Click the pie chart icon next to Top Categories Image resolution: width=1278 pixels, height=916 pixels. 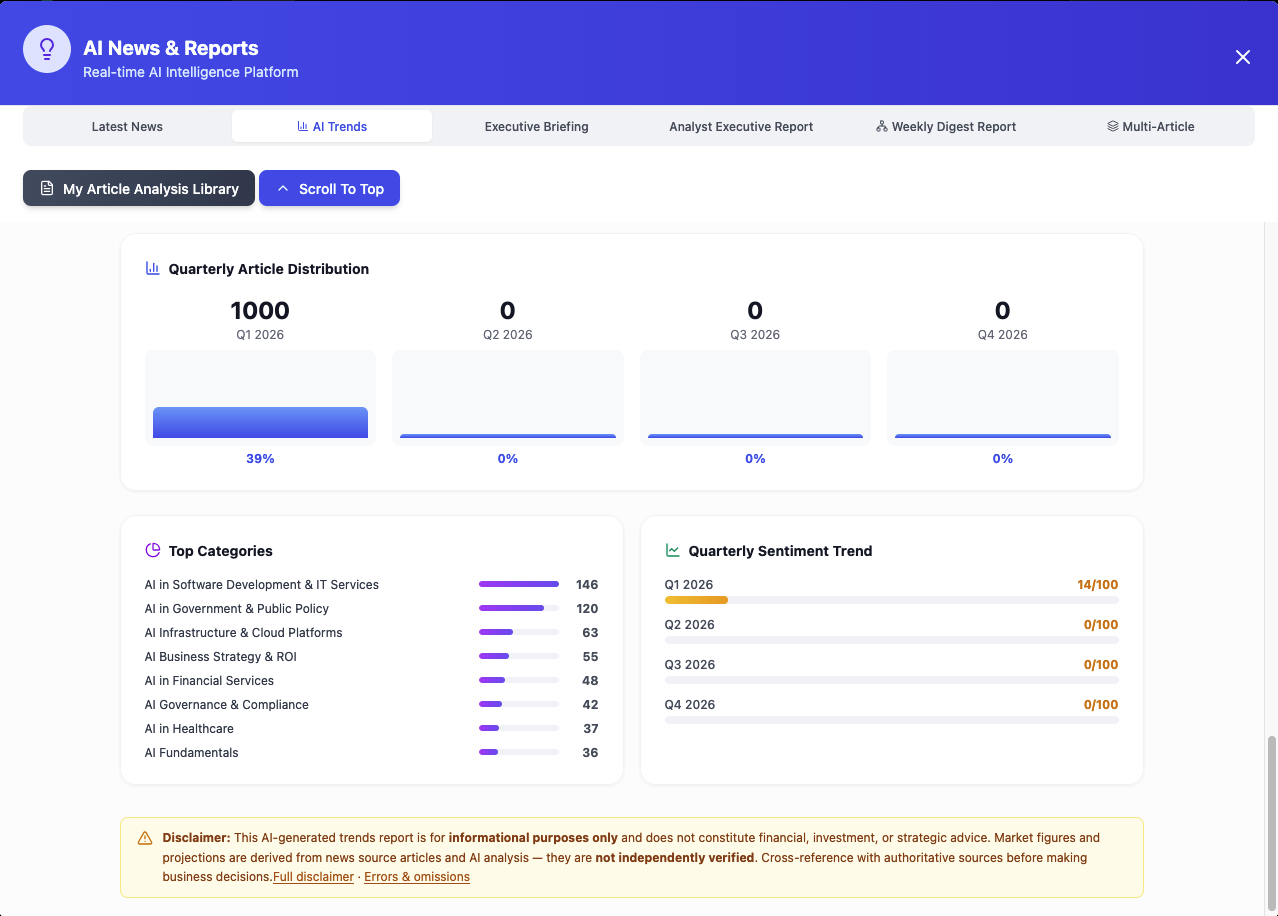coord(153,550)
